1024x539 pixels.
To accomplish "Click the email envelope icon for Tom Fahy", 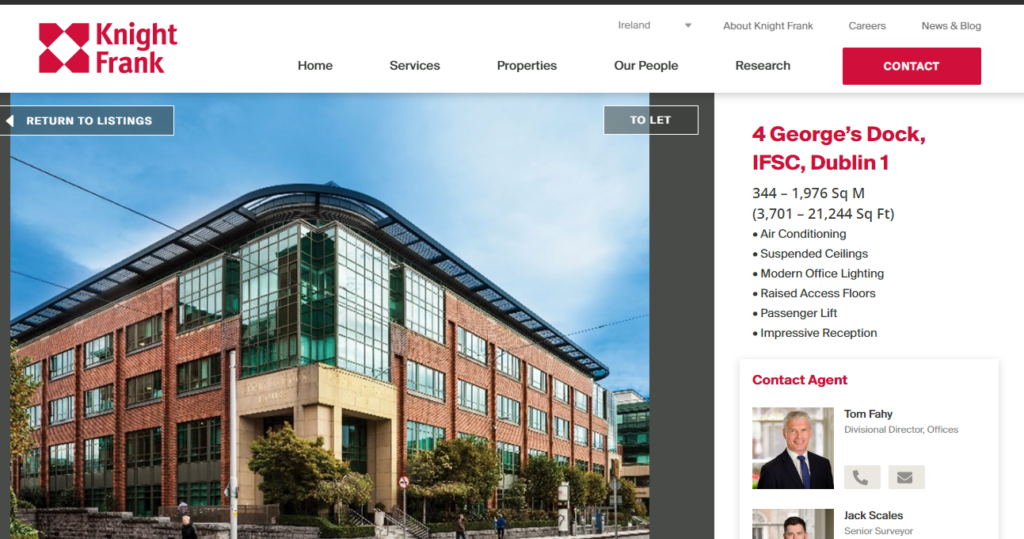I will pyautogui.click(x=906, y=478).
